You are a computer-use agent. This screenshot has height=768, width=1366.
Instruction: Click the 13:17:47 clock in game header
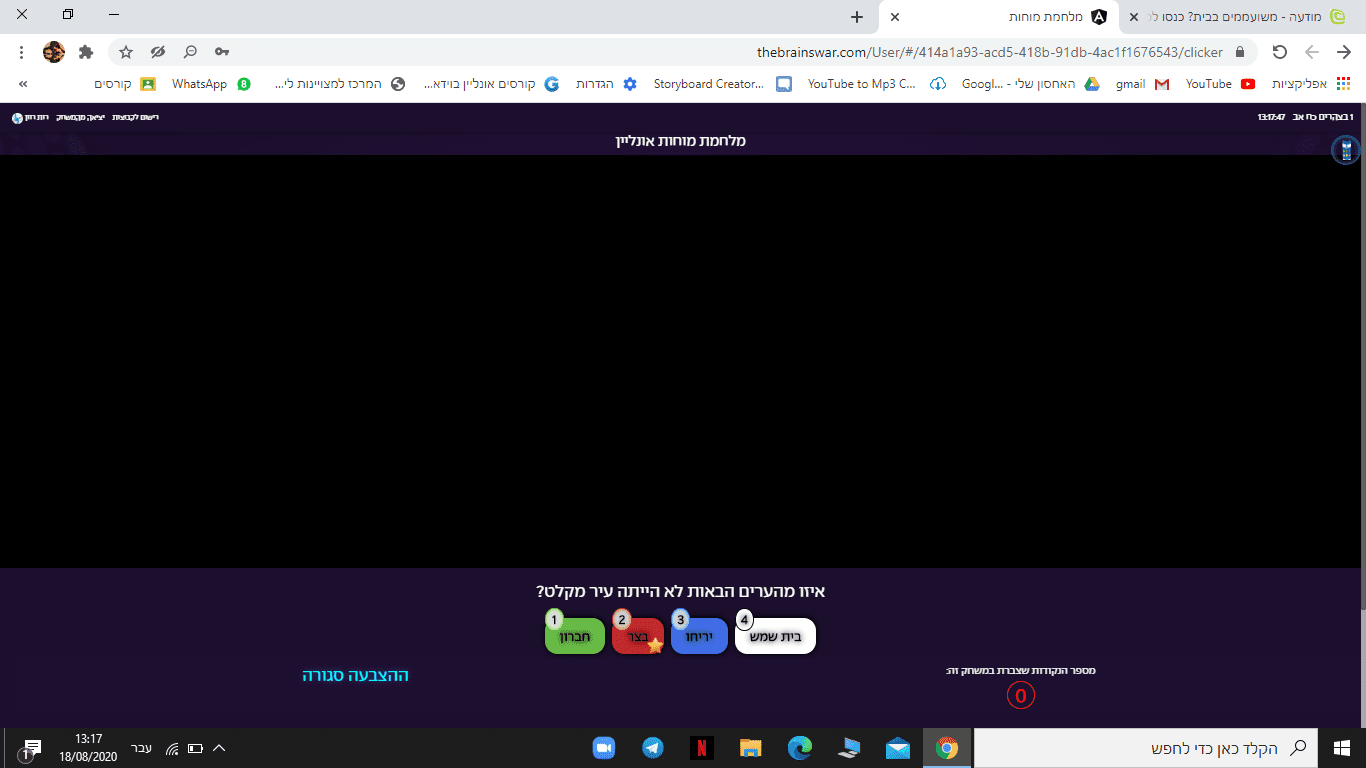tap(1271, 118)
